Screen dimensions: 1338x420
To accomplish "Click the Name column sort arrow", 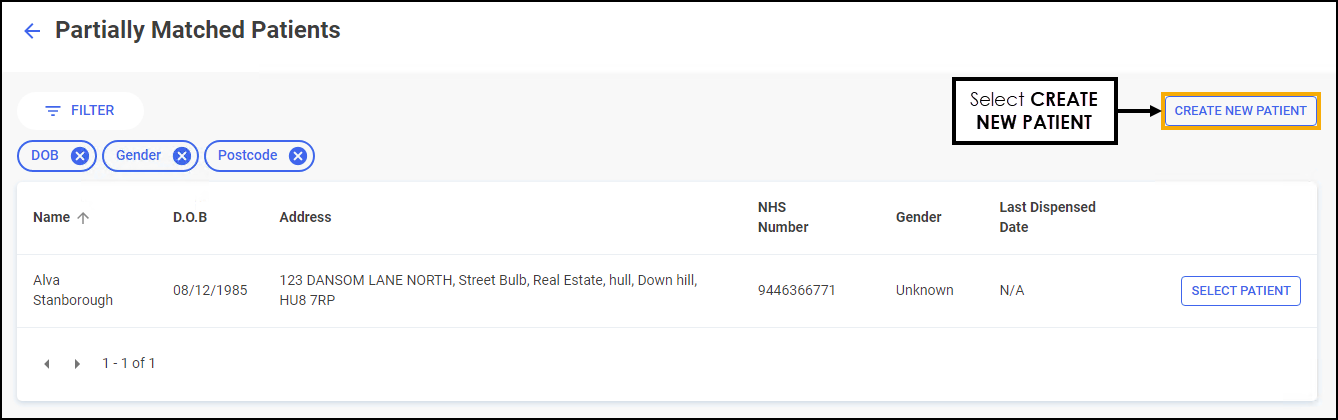I will [83, 218].
